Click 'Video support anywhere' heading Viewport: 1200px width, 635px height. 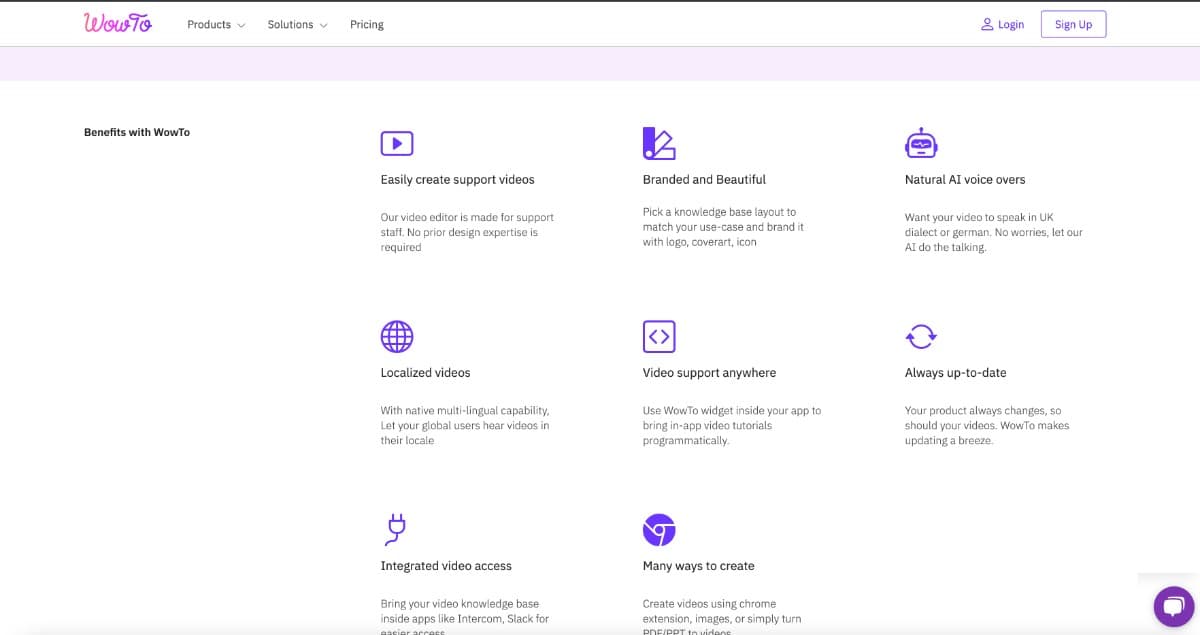(709, 373)
